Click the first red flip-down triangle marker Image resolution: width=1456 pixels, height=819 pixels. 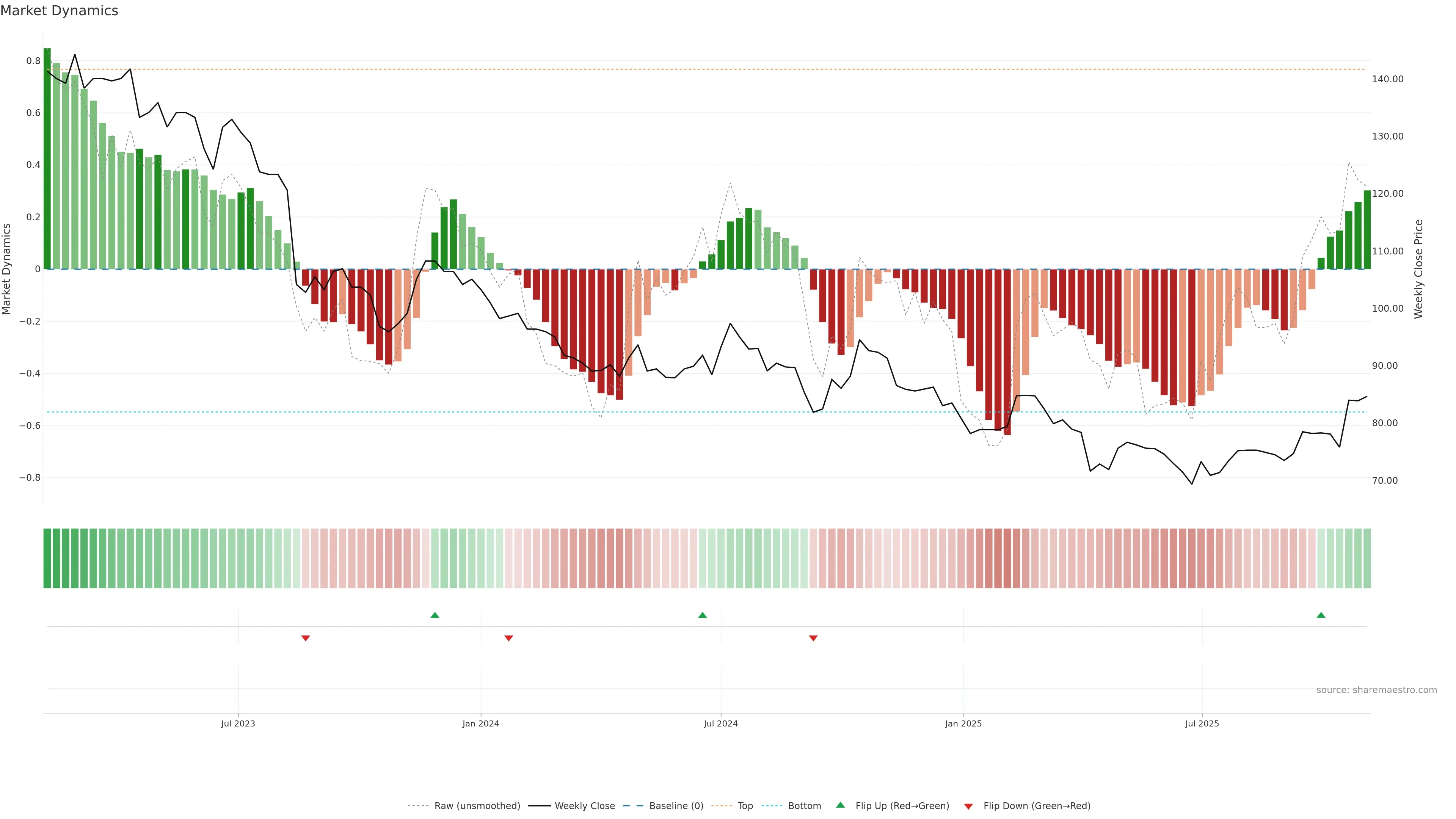pos(306,638)
